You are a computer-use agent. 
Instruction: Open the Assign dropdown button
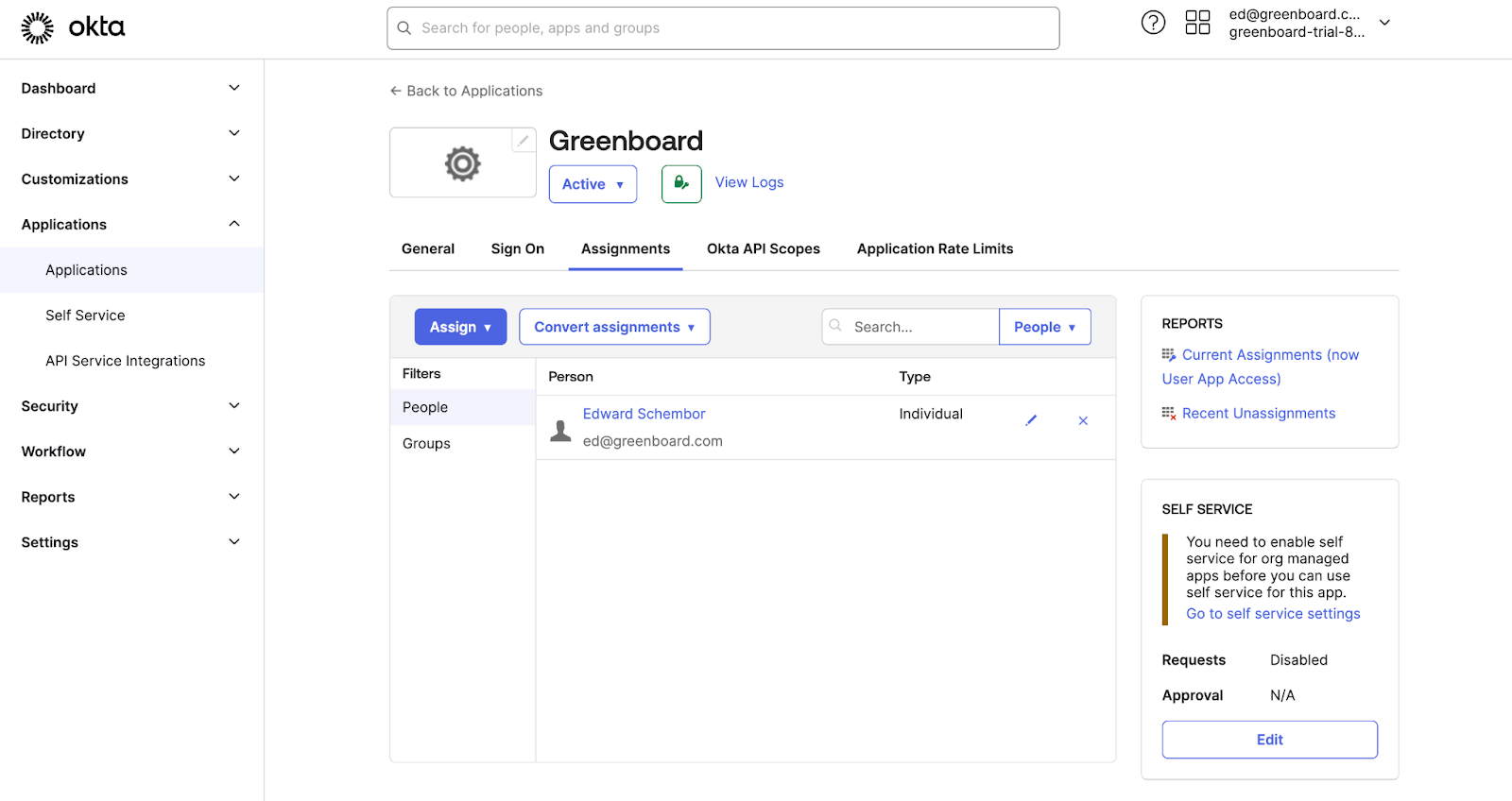(460, 327)
